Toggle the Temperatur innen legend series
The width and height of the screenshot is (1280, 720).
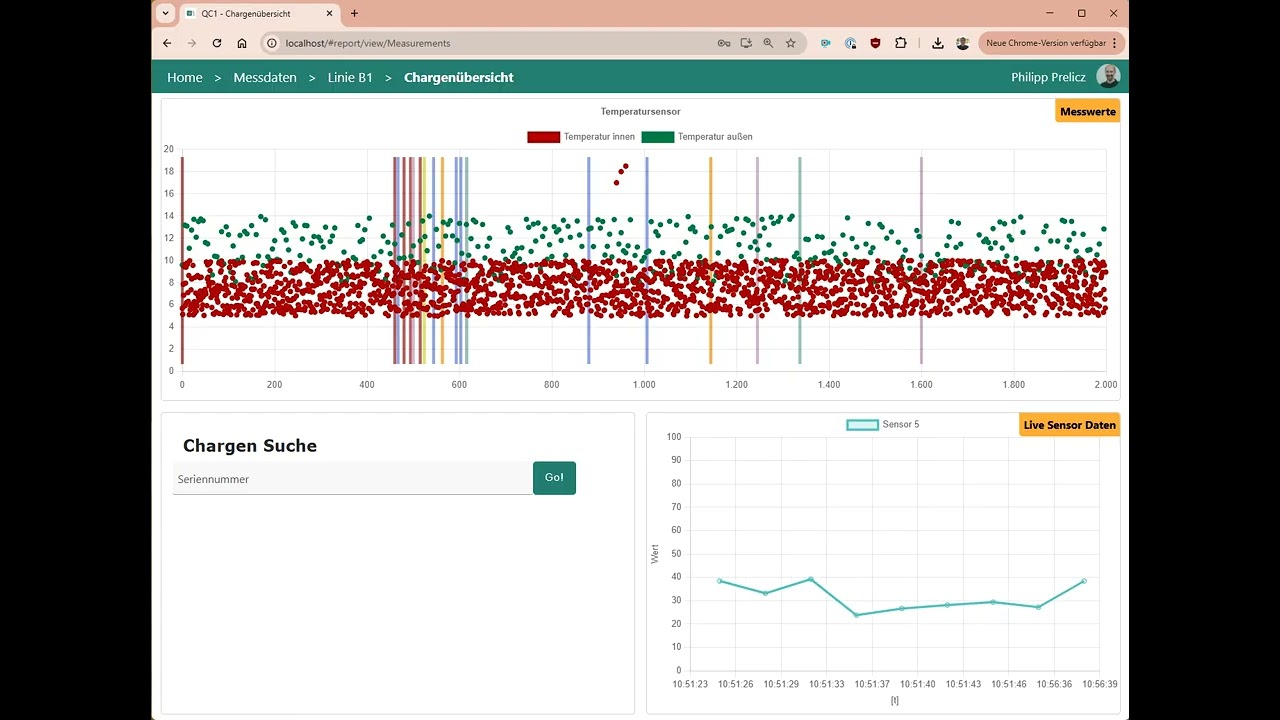(581, 137)
